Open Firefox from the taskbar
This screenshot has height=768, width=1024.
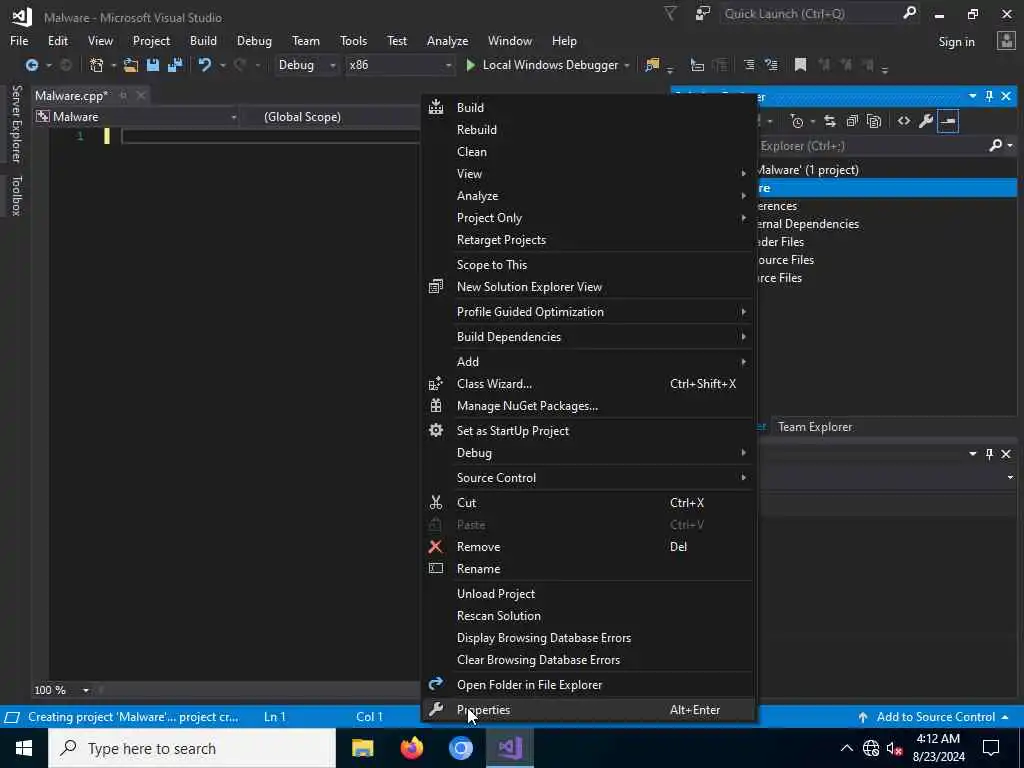click(x=411, y=748)
